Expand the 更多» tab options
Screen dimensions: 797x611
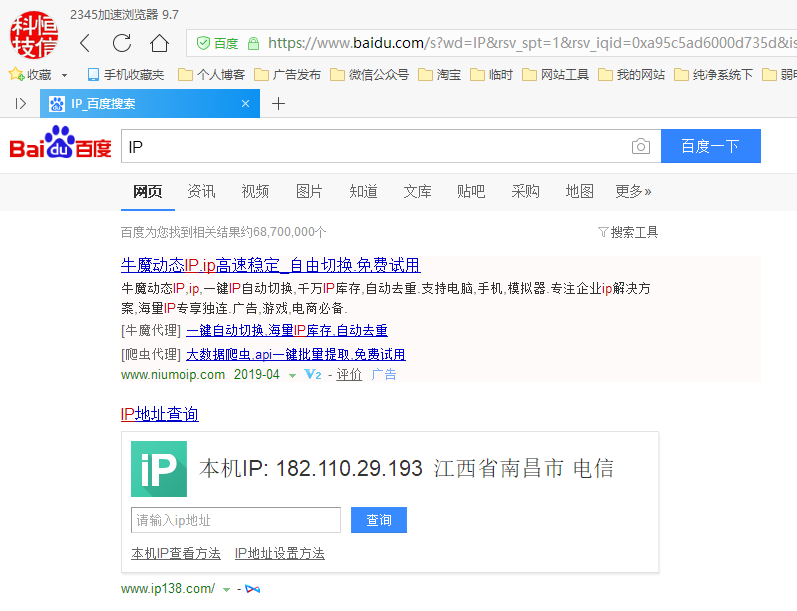click(633, 192)
